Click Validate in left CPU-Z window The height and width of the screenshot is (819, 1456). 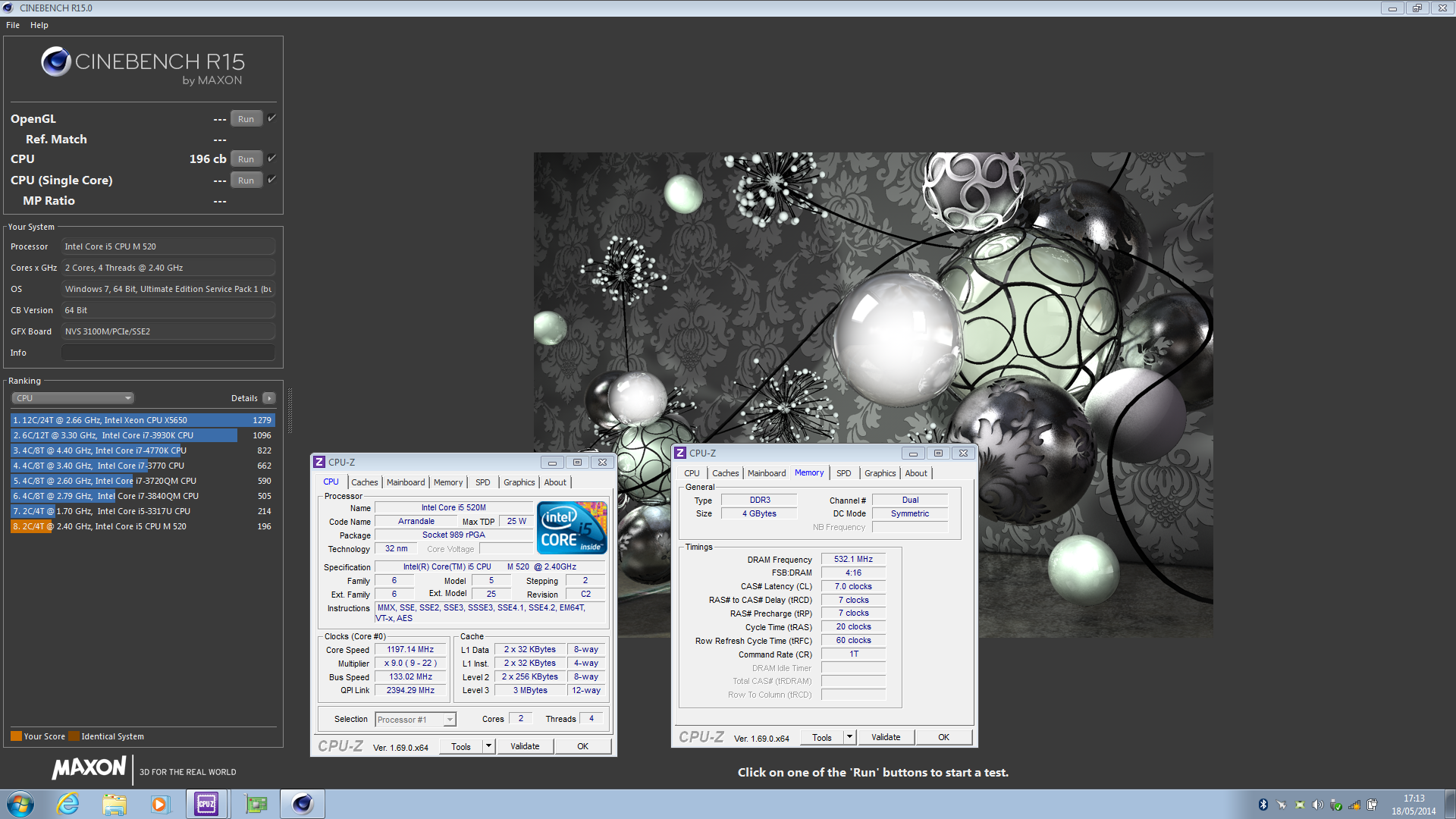coord(525,746)
